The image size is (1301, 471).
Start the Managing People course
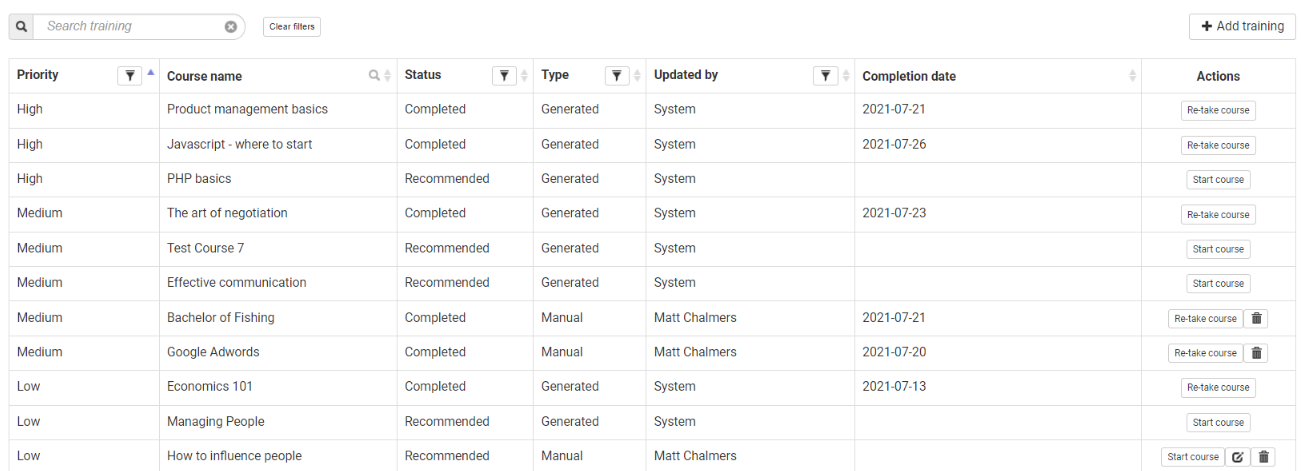coord(1218,422)
